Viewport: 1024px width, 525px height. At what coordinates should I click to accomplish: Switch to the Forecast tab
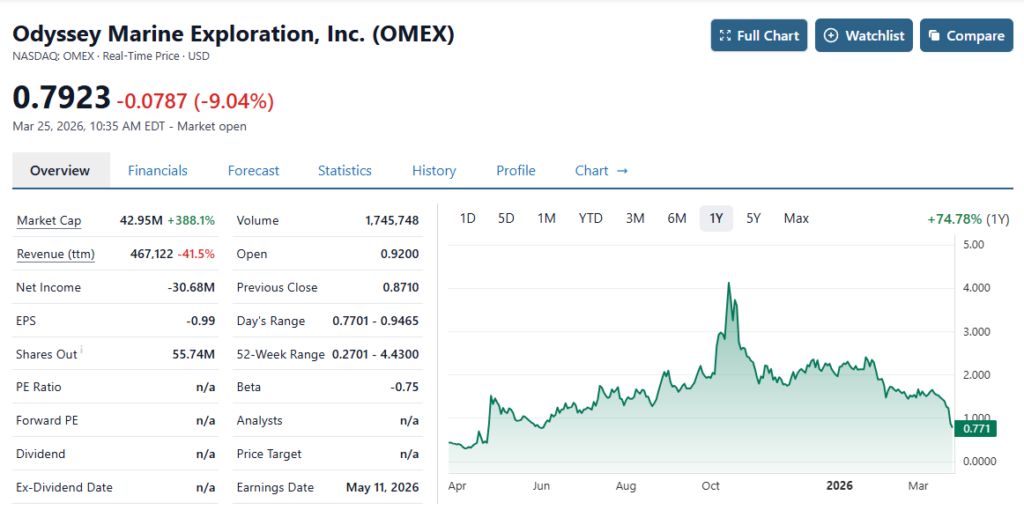point(254,171)
